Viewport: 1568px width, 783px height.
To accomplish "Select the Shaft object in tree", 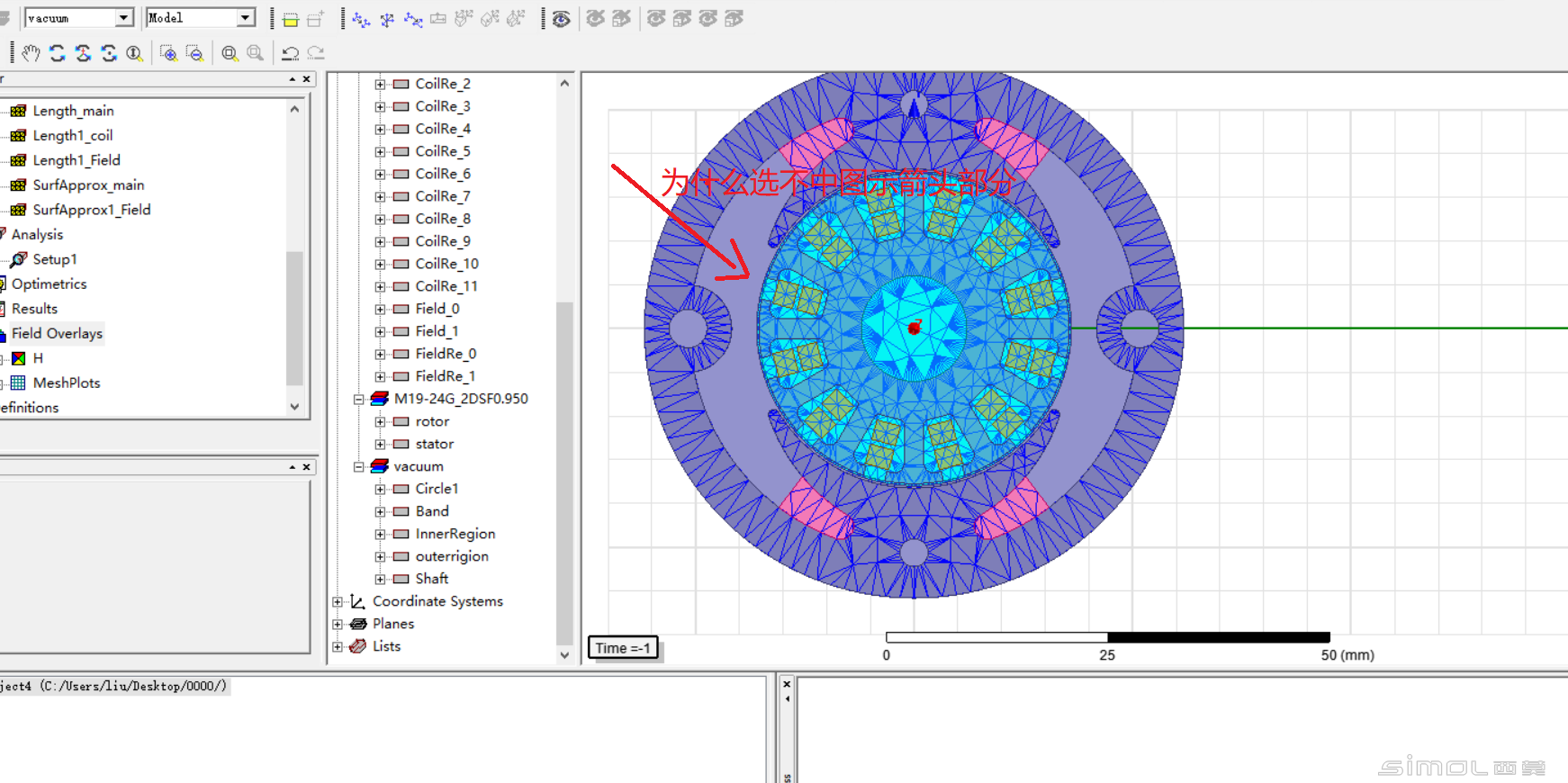I will pos(432,579).
